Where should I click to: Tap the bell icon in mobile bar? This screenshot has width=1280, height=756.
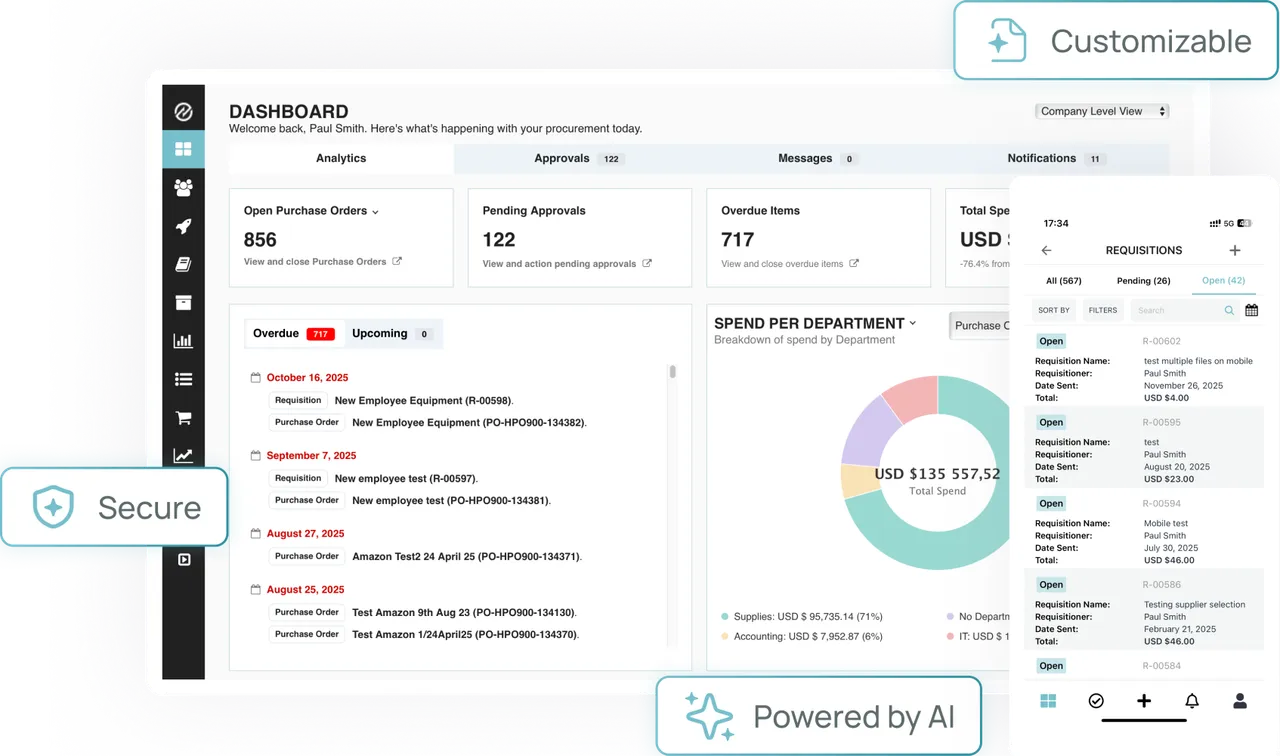(1192, 701)
